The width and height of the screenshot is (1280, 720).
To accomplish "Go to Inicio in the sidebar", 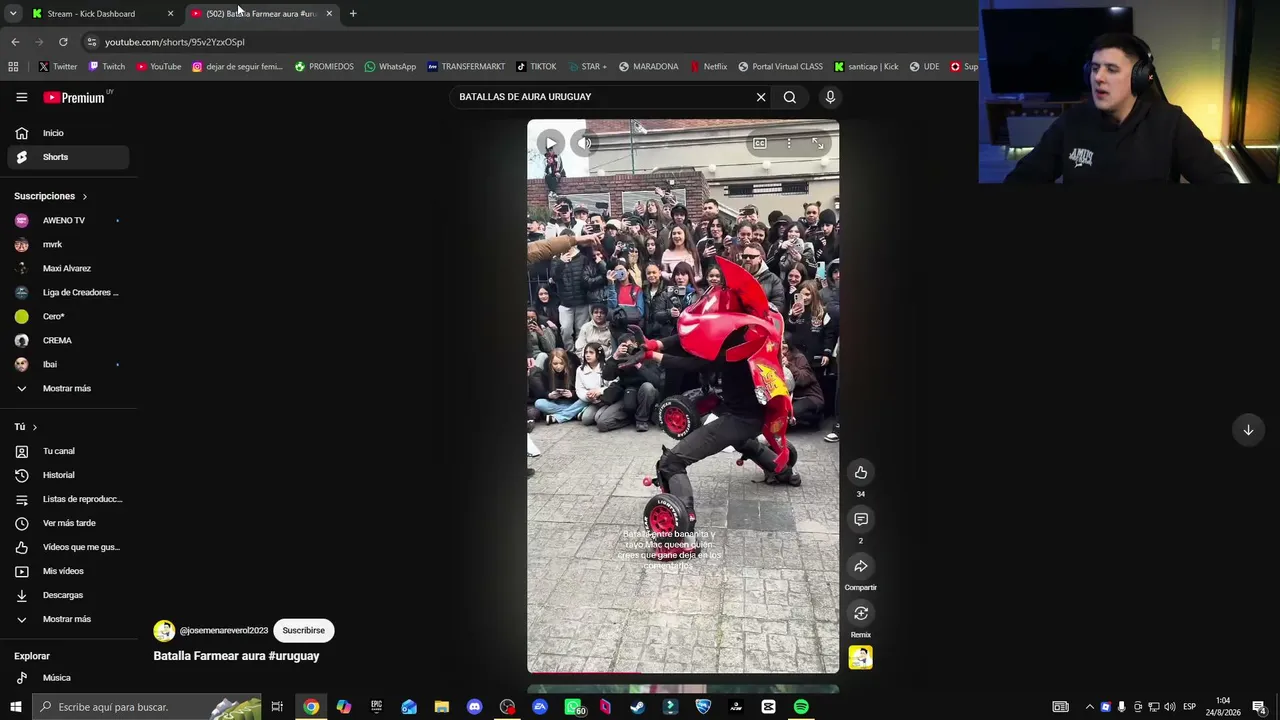I will (68, 133).
